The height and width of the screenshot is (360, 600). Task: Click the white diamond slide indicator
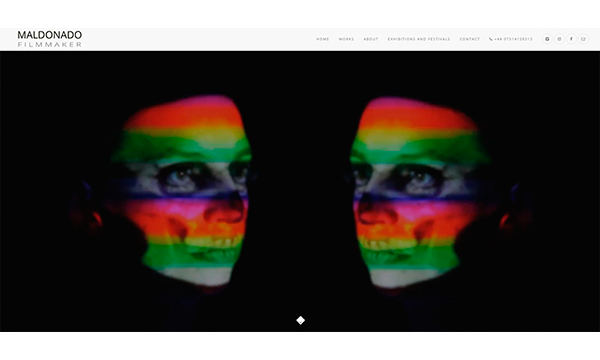click(x=300, y=320)
